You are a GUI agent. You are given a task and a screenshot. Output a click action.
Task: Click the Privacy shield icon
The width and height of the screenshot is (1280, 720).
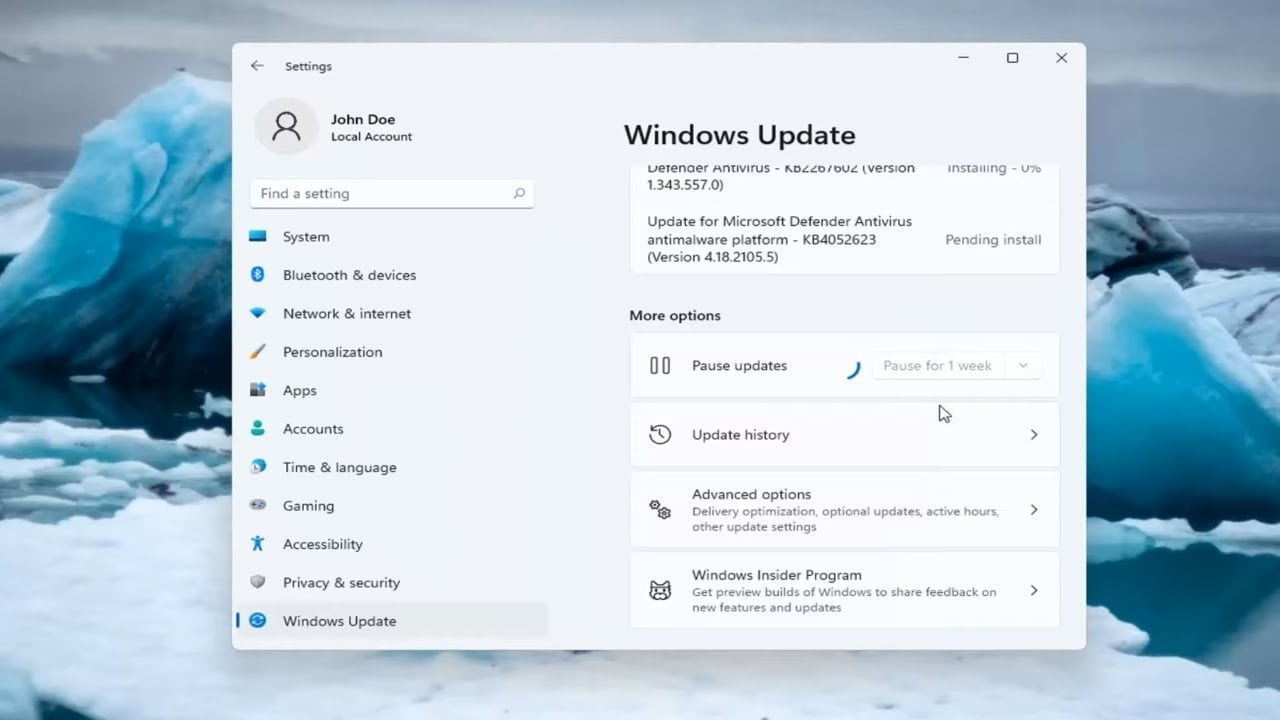(258, 582)
